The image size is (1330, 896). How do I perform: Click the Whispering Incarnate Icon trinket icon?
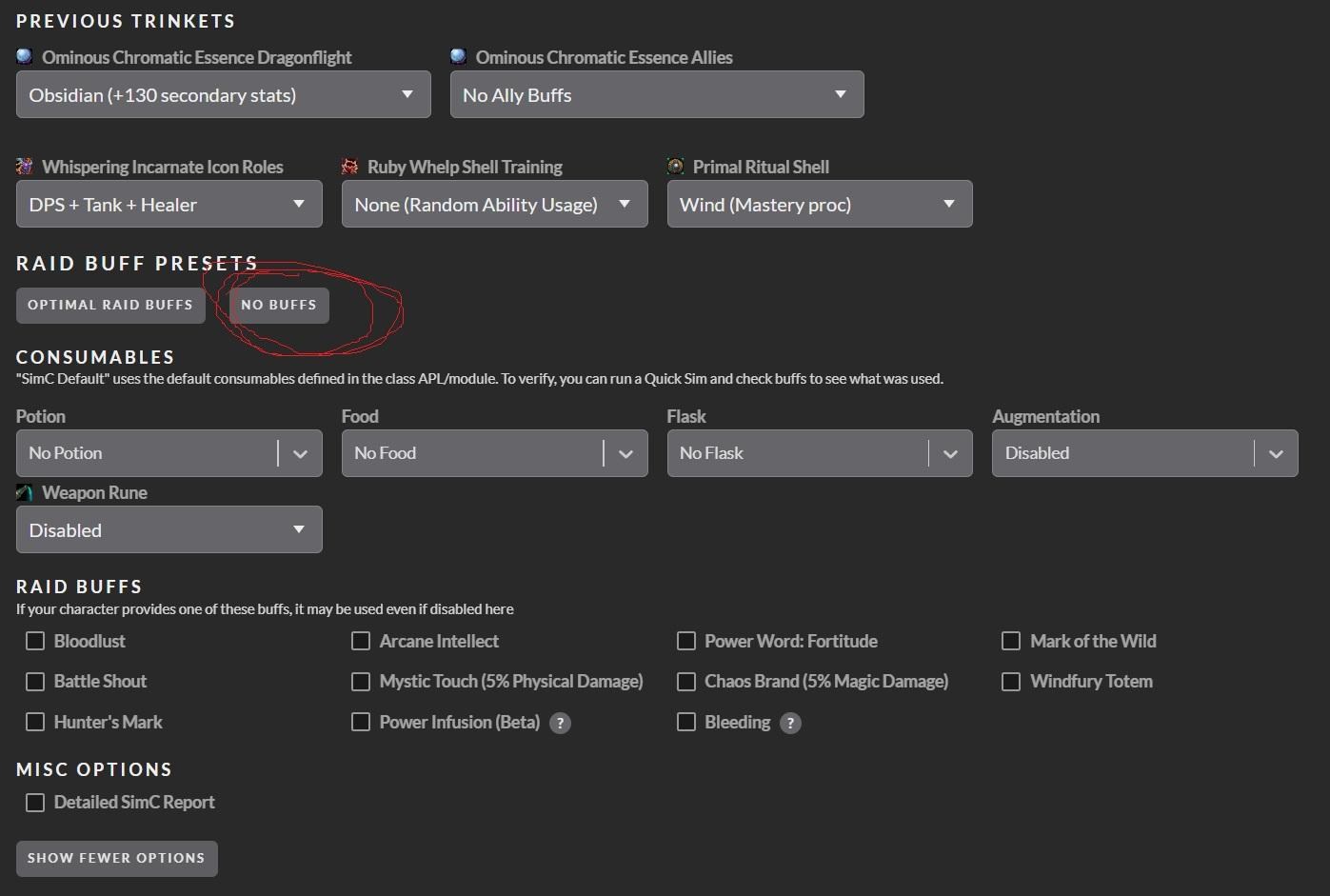(25, 167)
